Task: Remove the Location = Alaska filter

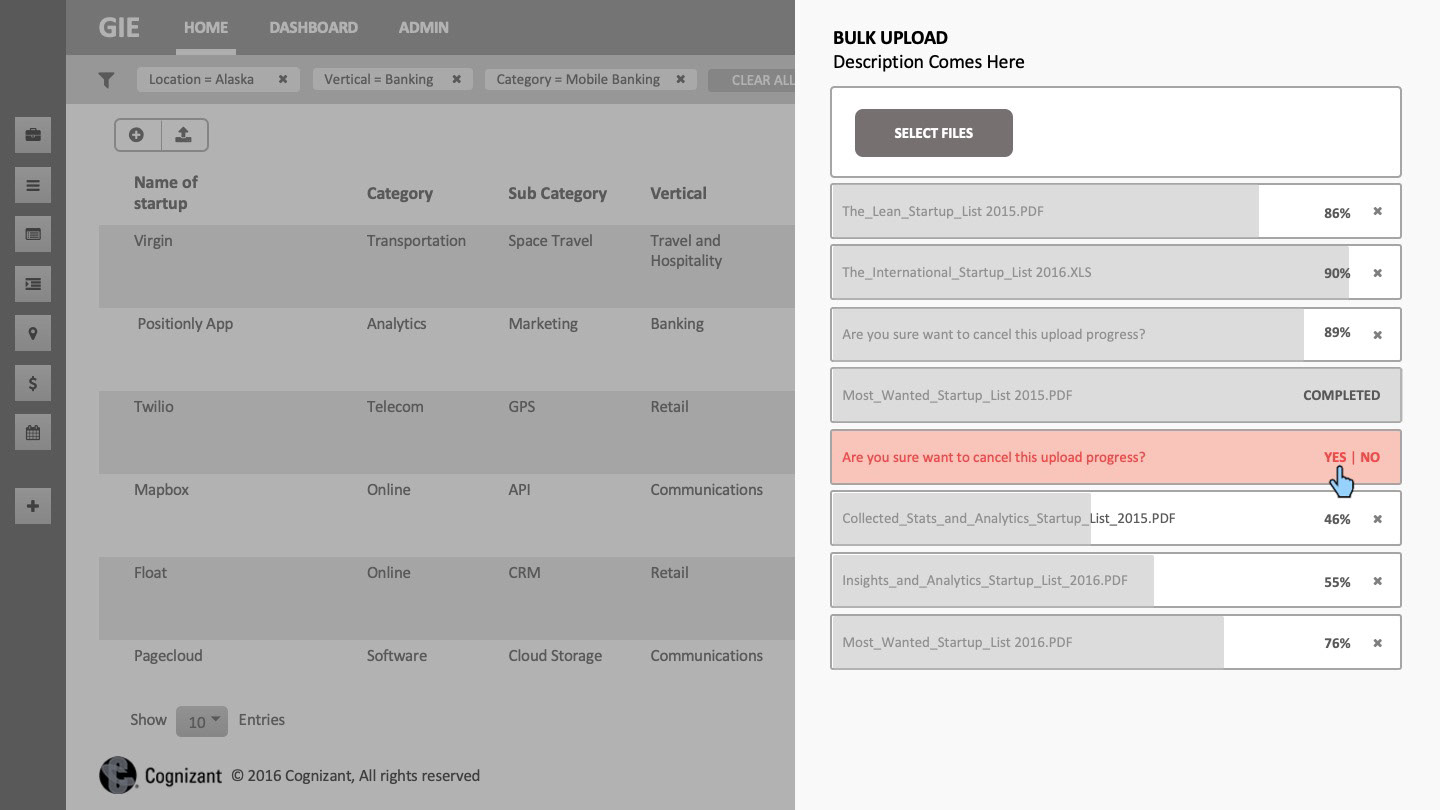Action: tap(283, 79)
